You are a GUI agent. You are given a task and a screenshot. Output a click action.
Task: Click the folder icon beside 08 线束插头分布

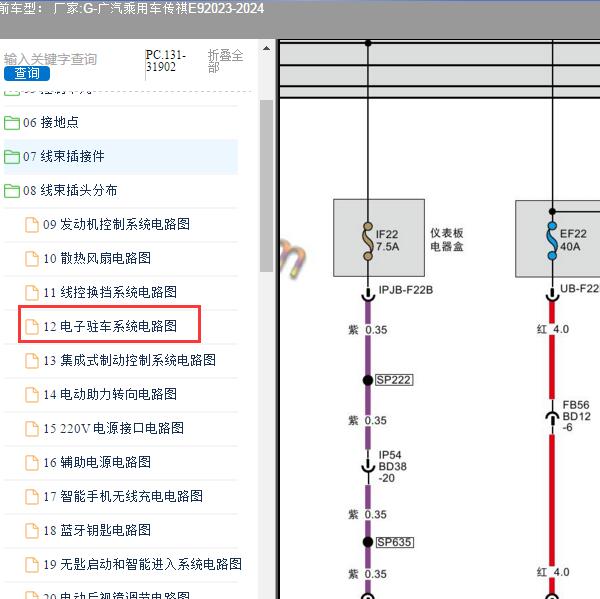pos(12,191)
